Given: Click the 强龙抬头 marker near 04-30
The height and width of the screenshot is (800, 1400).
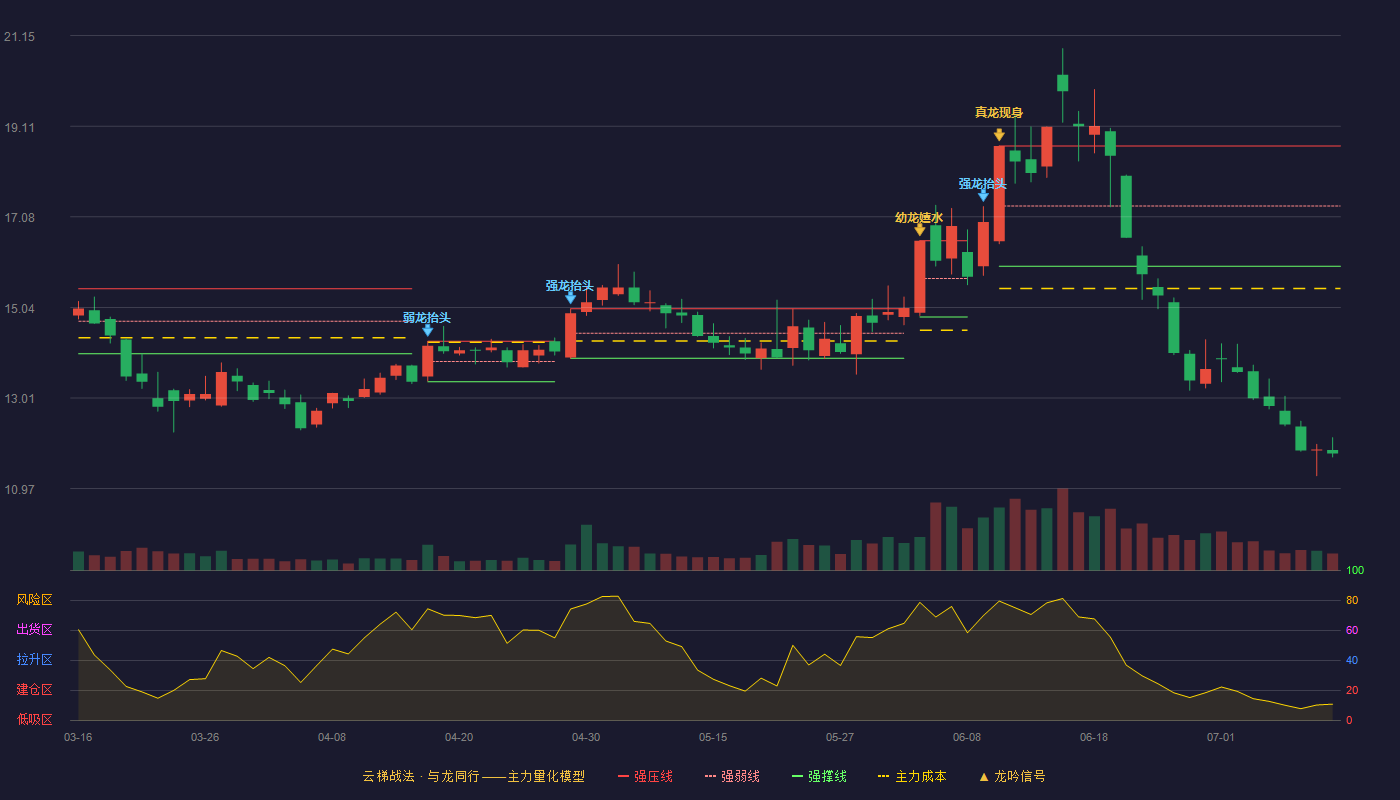Looking at the screenshot, I should coord(570,297).
